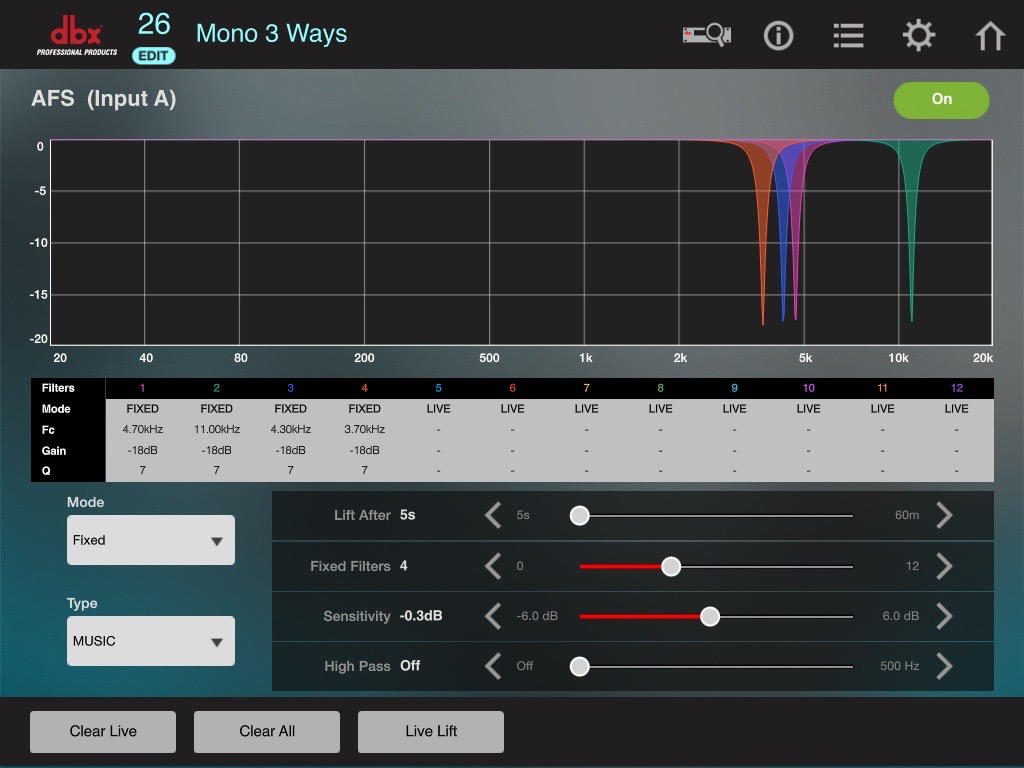Image resolution: width=1024 pixels, height=768 pixels.
Task: Open the Mode dropdown set to Fixed
Action: coord(151,540)
